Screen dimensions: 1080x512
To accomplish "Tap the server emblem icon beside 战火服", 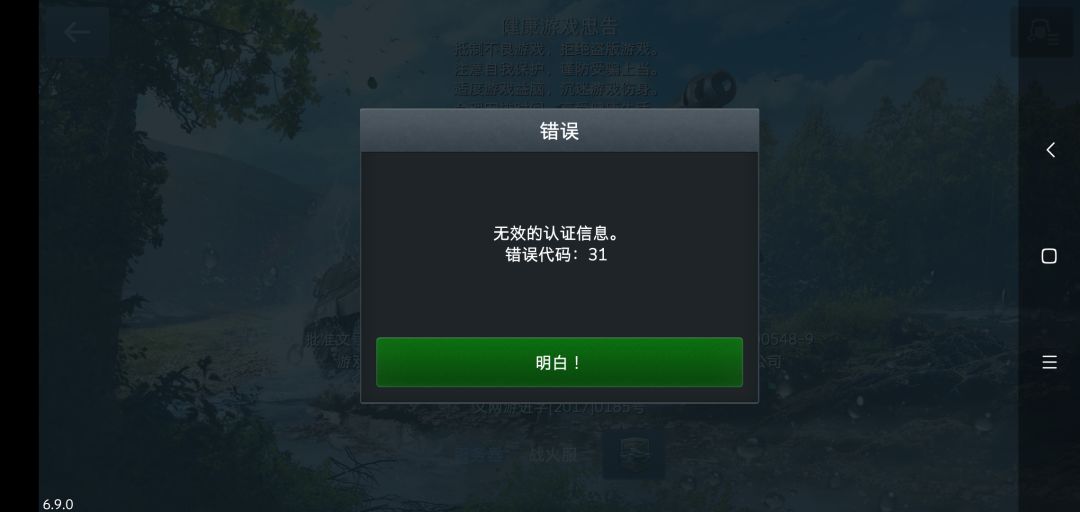I will [x=634, y=454].
